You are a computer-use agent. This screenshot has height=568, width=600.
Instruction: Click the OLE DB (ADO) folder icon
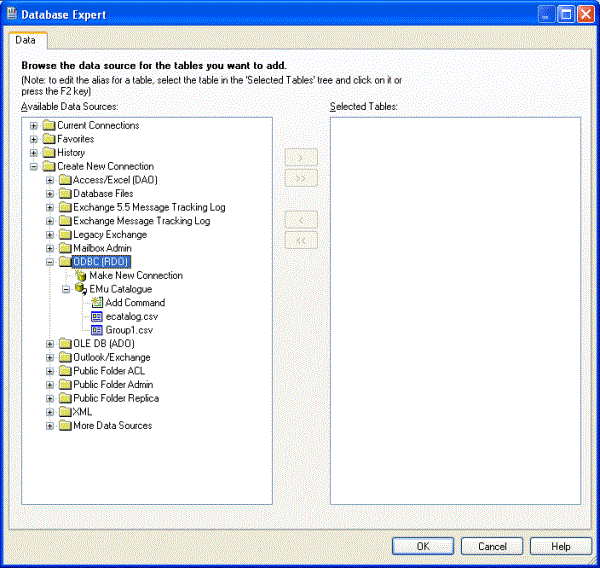(x=65, y=344)
